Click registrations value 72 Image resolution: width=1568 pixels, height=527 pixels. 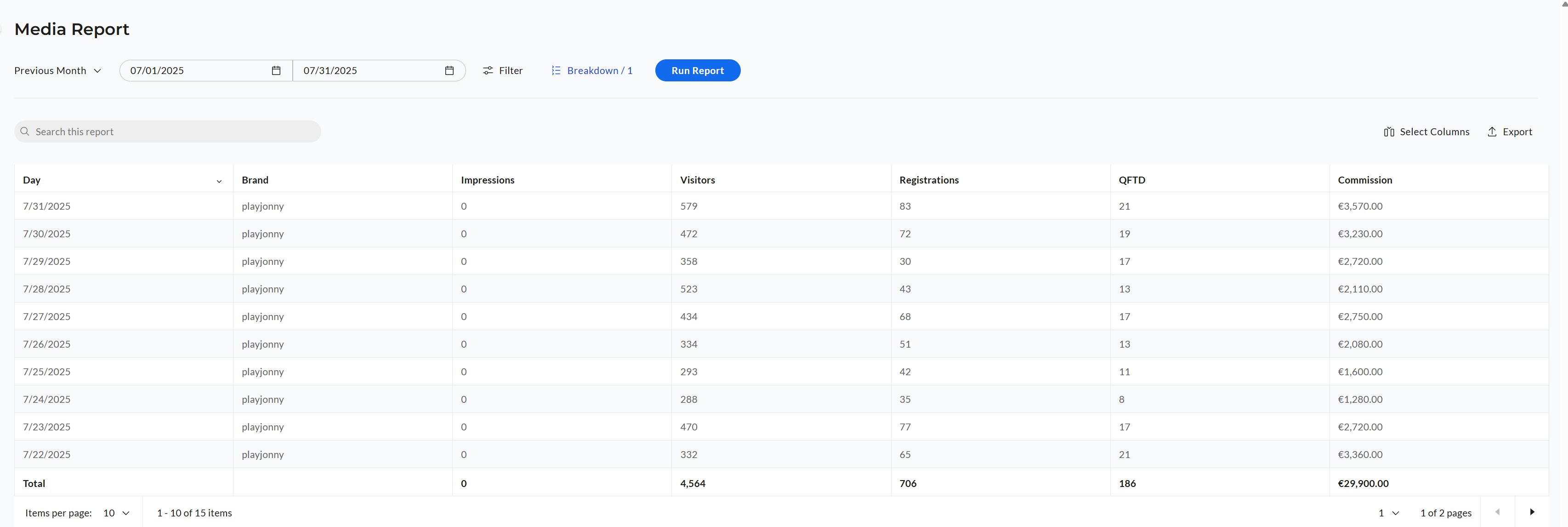[905, 234]
